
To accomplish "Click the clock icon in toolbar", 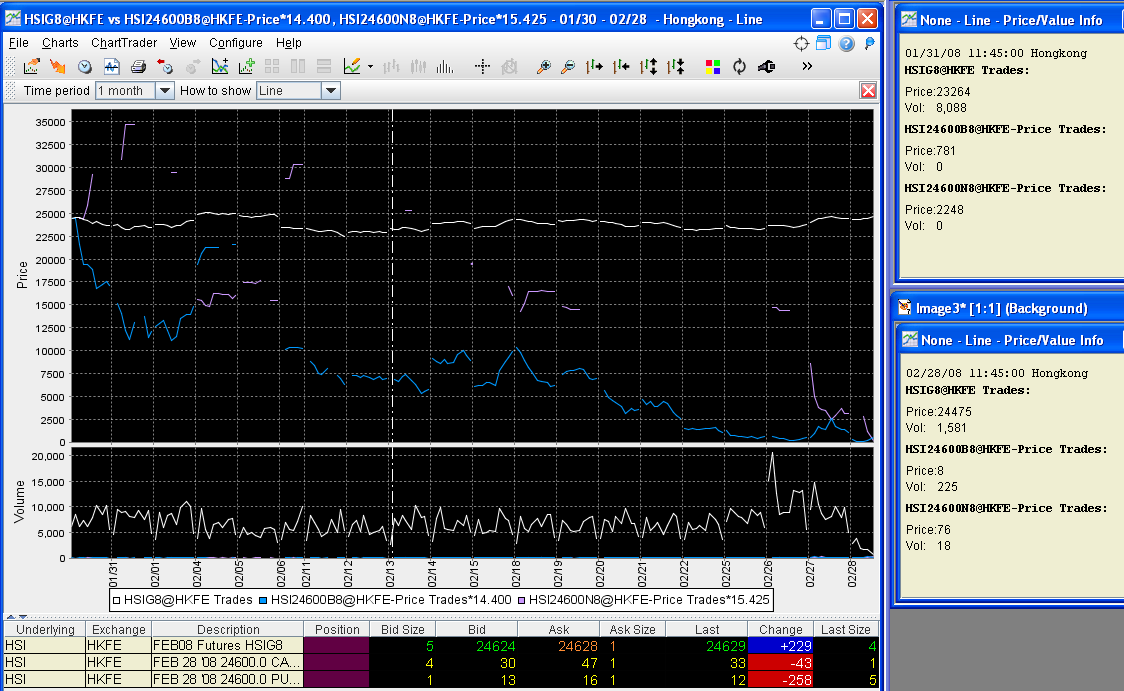I will pos(85,67).
